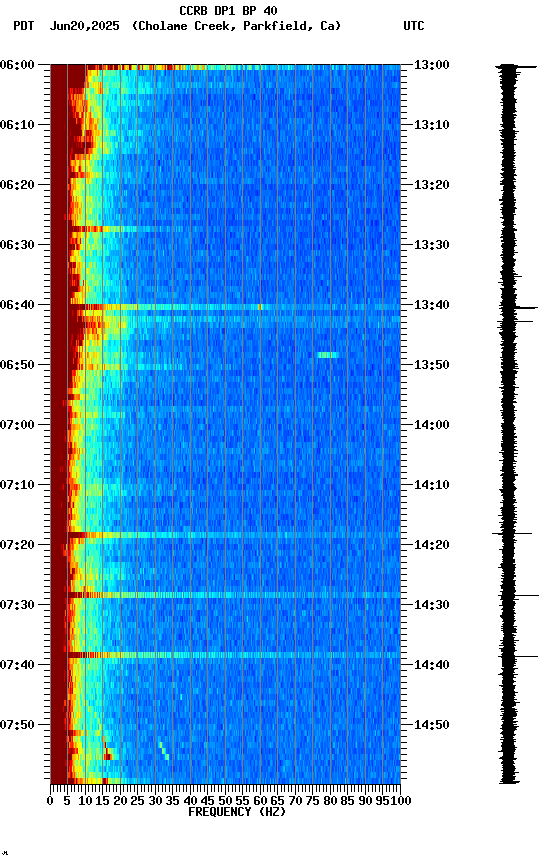Click the 13:50 UTC time tick label
This screenshot has width=552, height=864.
[432, 365]
